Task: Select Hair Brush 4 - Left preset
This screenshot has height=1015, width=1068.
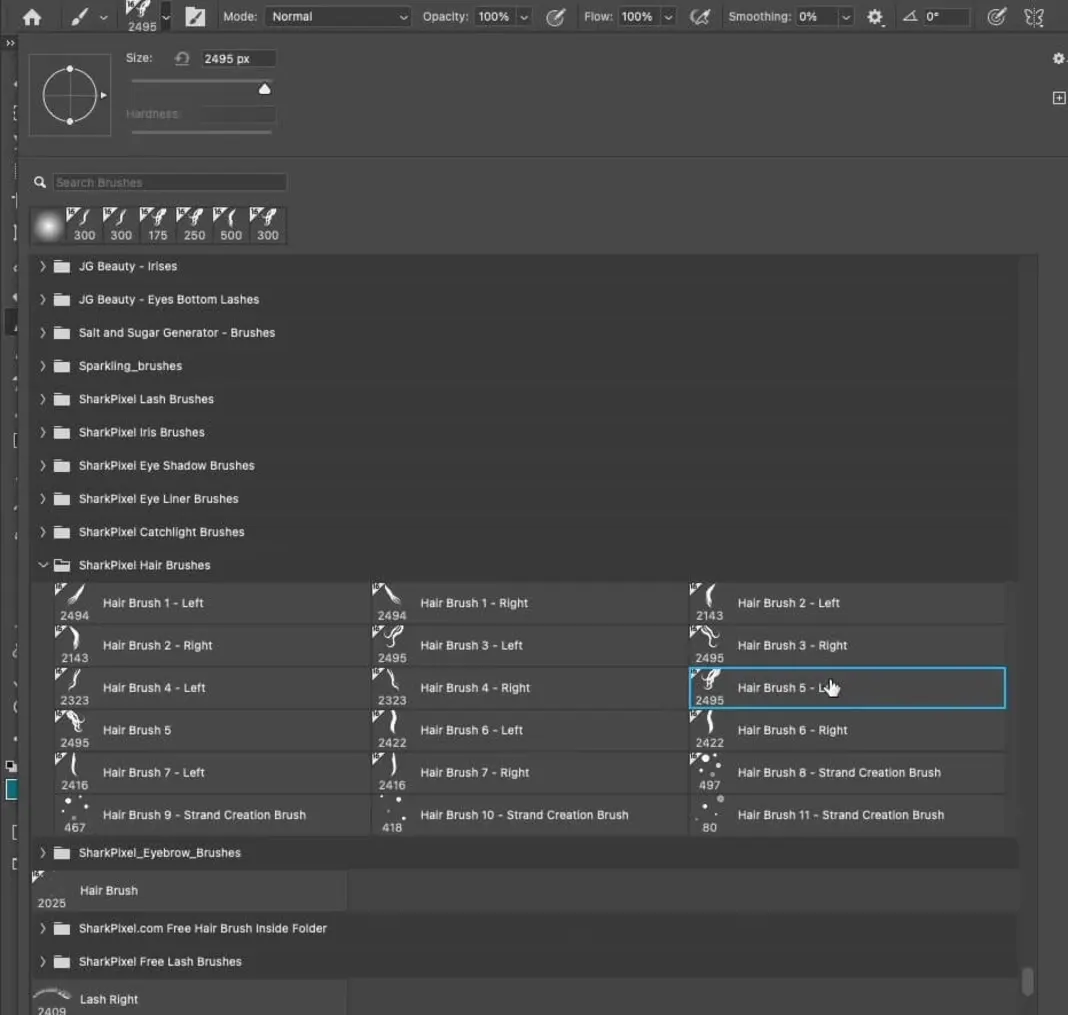Action: click(212, 688)
